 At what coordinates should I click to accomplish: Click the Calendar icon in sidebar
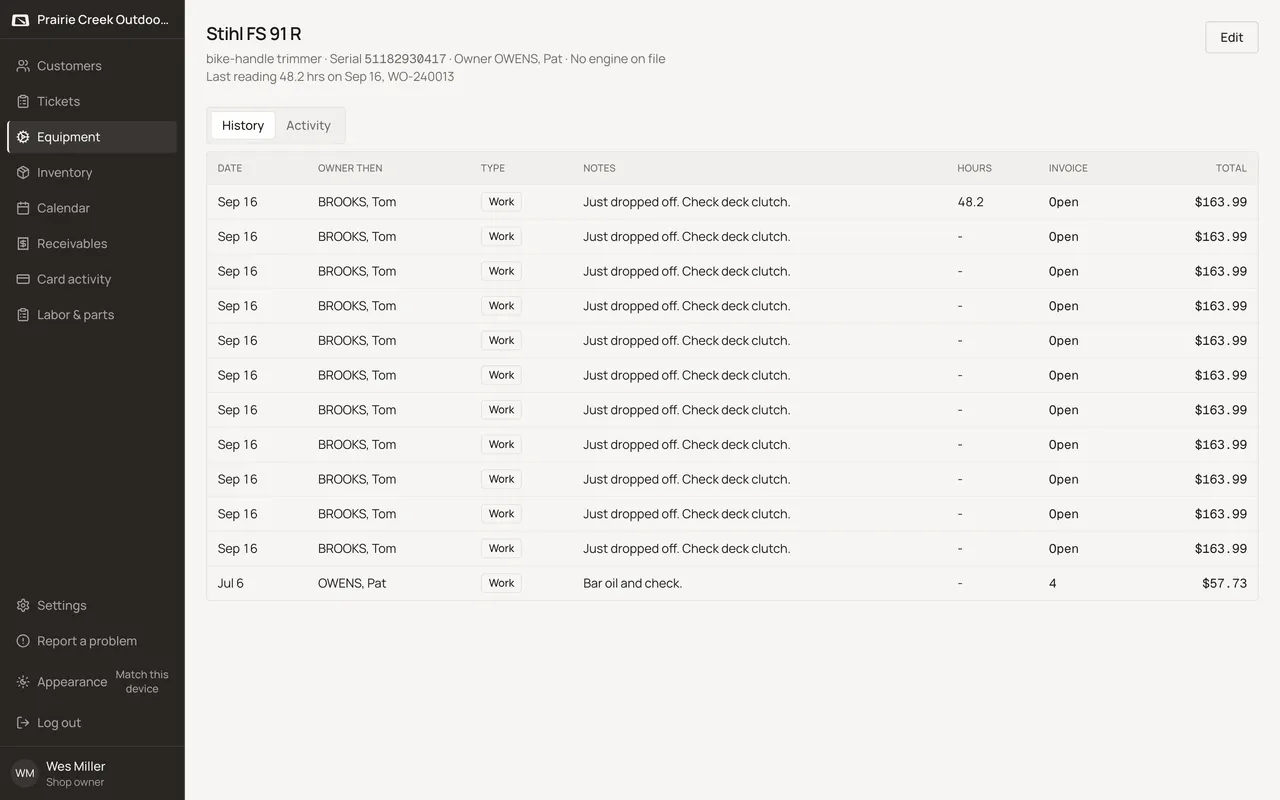(23, 208)
